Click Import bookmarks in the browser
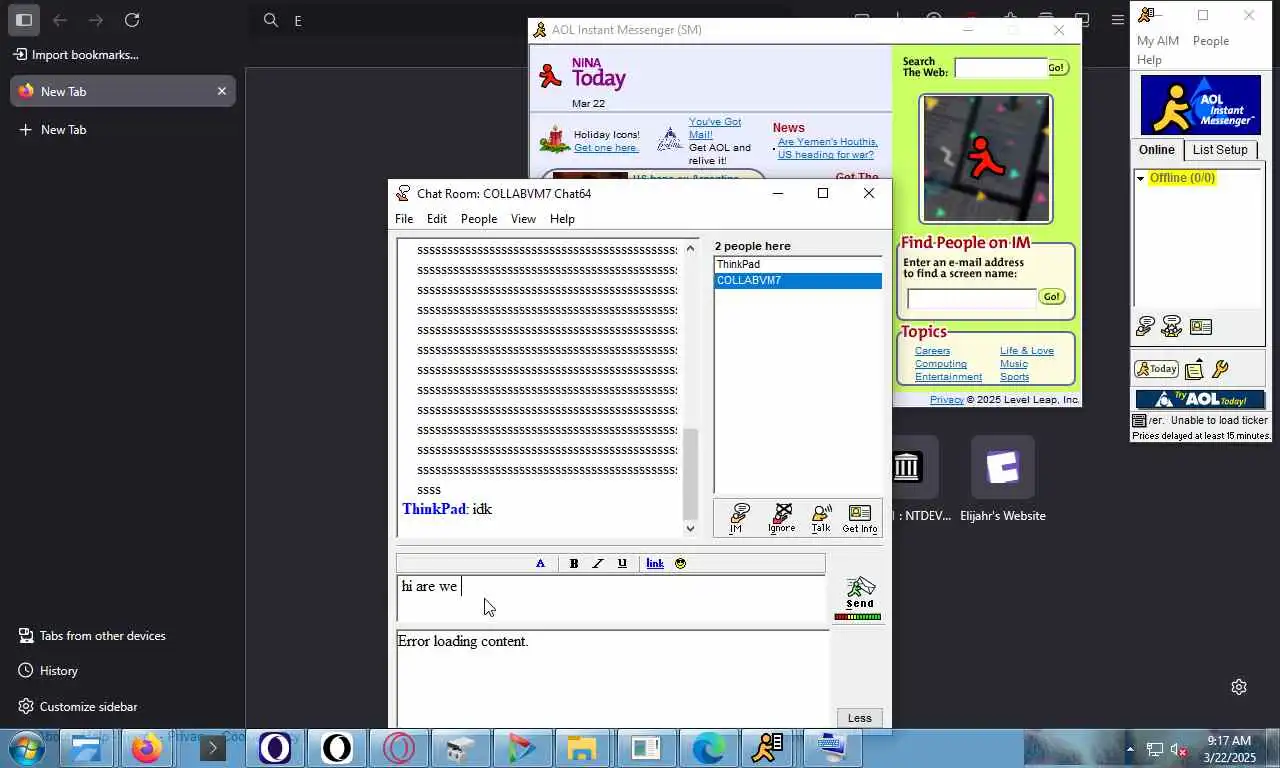The height and width of the screenshot is (768, 1280). coord(76,55)
